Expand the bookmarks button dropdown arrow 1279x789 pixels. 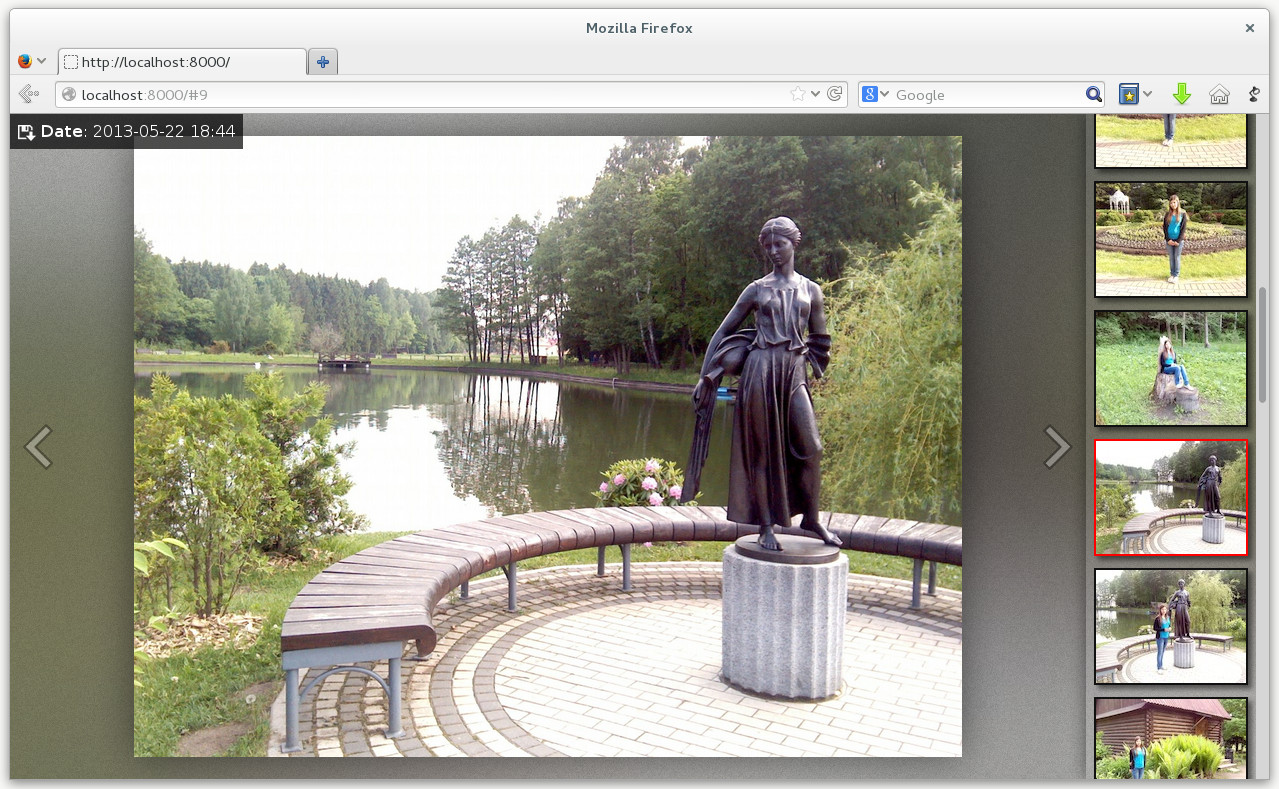pos(1148,94)
